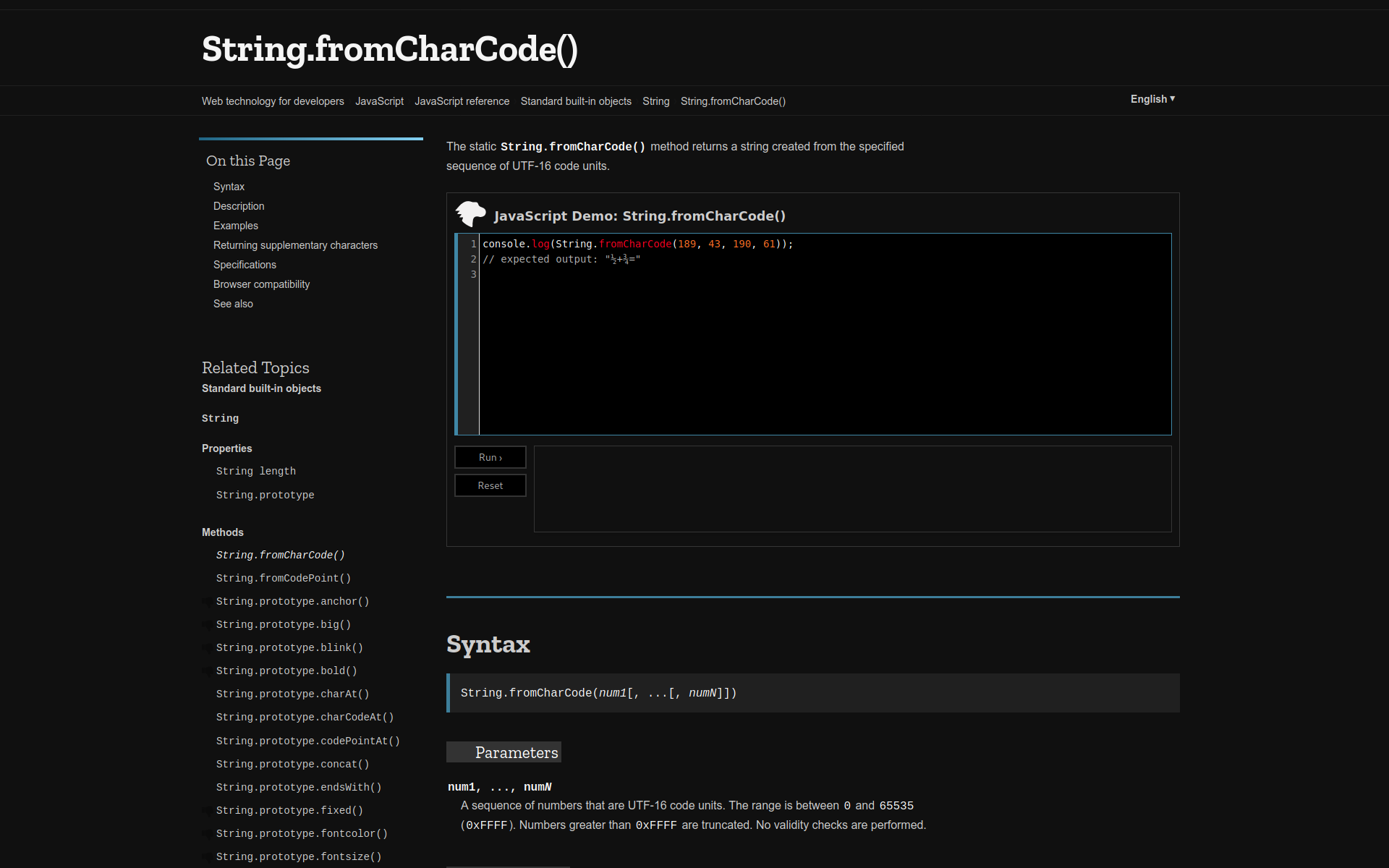Open String.prototype.charCodeAt() method page

tap(305, 717)
